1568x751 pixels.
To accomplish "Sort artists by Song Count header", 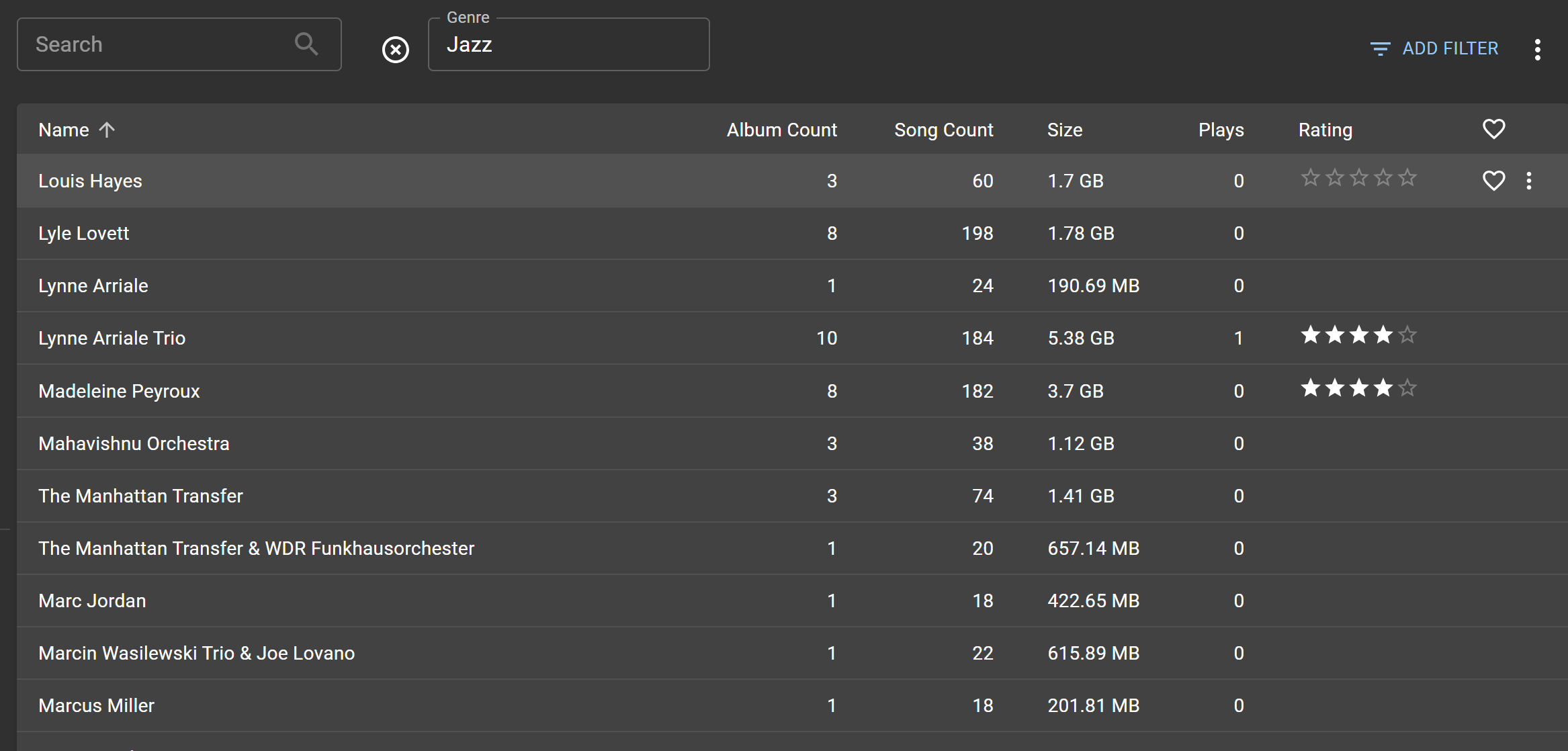I will (943, 130).
